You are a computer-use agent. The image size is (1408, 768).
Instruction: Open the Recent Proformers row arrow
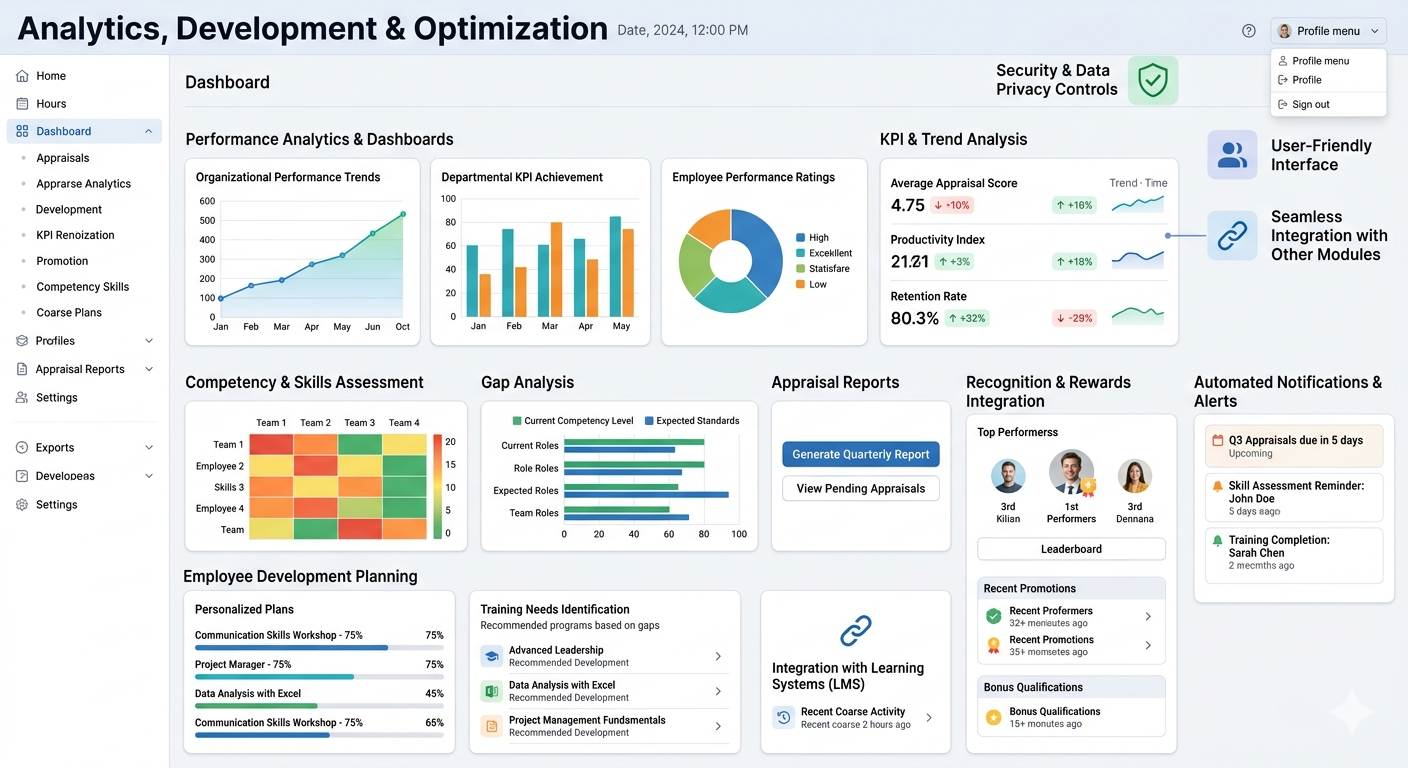pyautogui.click(x=1148, y=616)
